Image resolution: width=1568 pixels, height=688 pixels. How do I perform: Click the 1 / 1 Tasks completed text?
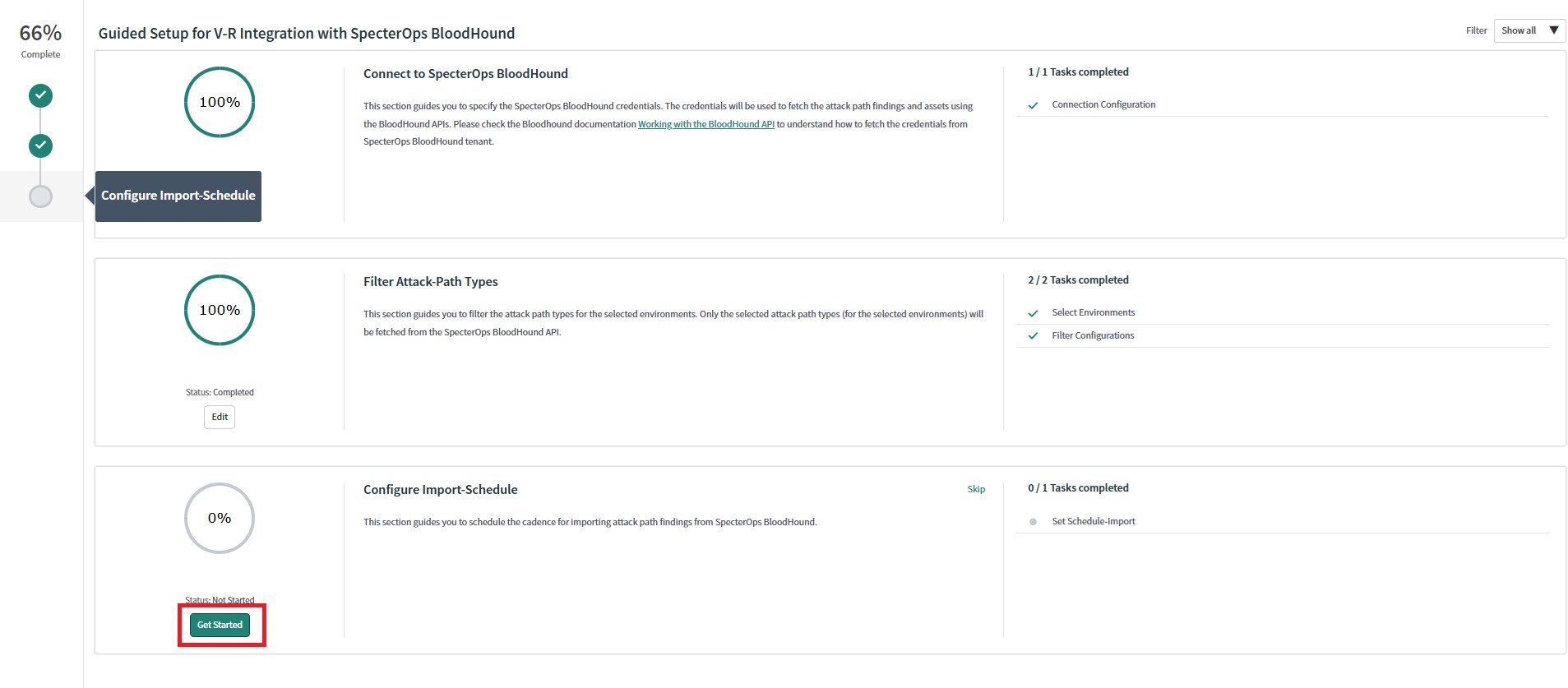(x=1078, y=72)
